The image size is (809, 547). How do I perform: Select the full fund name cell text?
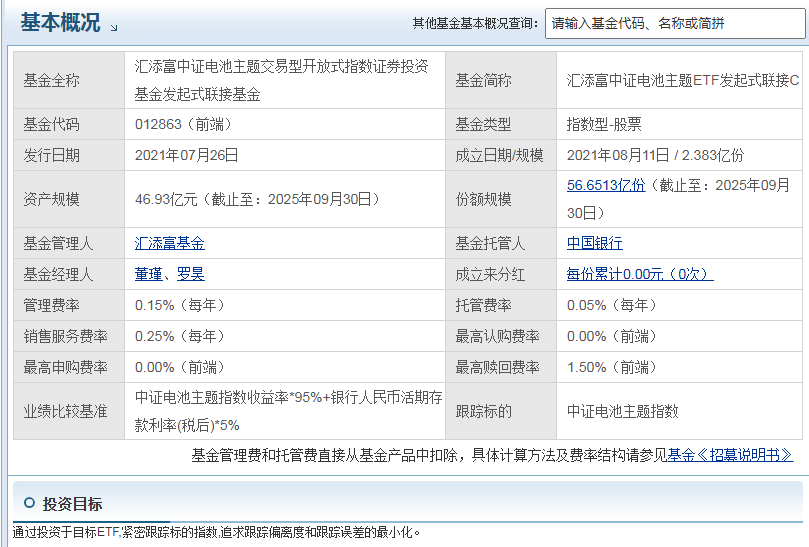click(x=281, y=81)
